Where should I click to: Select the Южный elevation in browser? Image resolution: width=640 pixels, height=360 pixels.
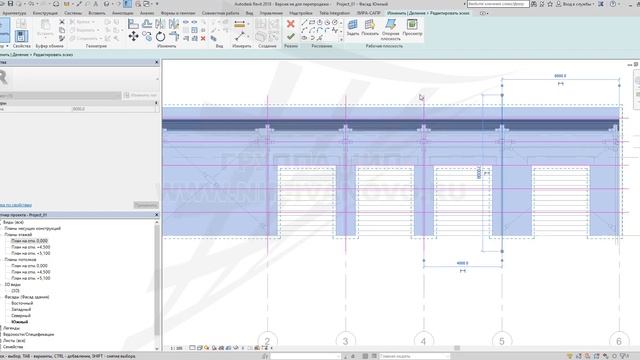click(20, 322)
